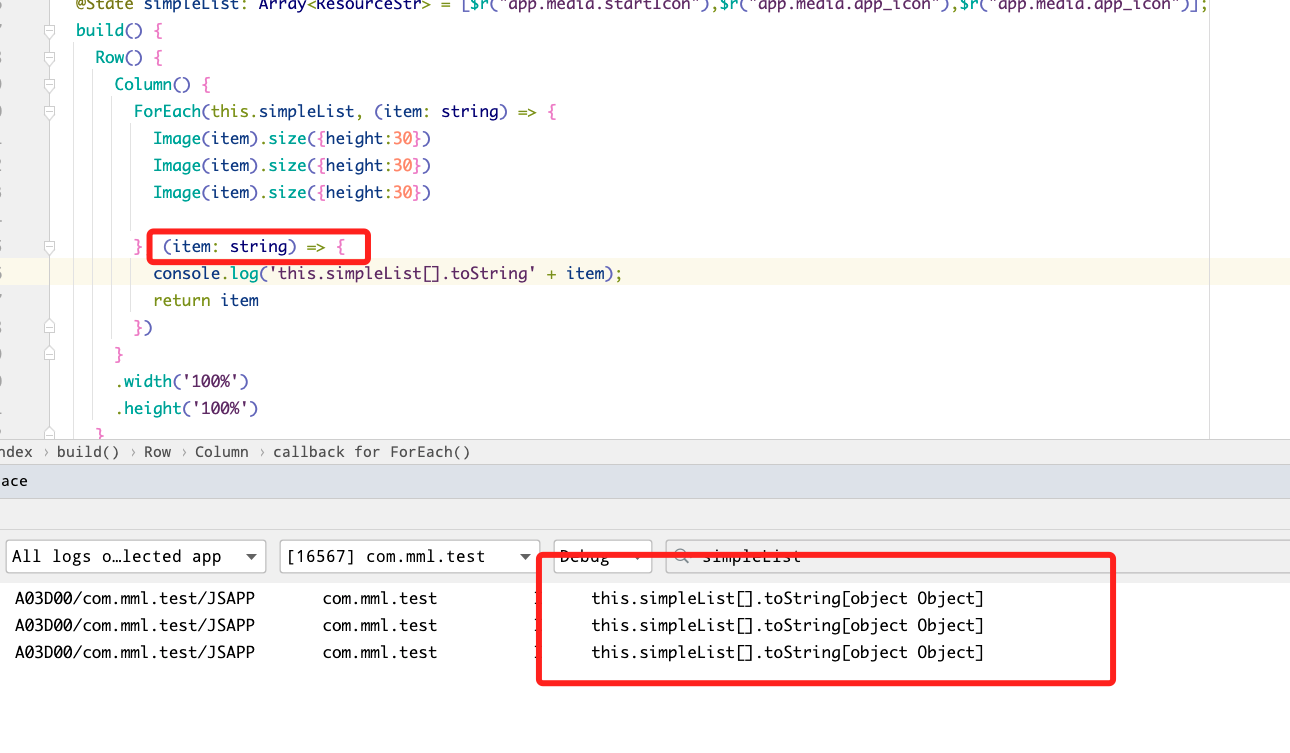This screenshot has width=1290, height=753.
Task: Collapse the Column() block fold marker
Action: click(49, 85)
